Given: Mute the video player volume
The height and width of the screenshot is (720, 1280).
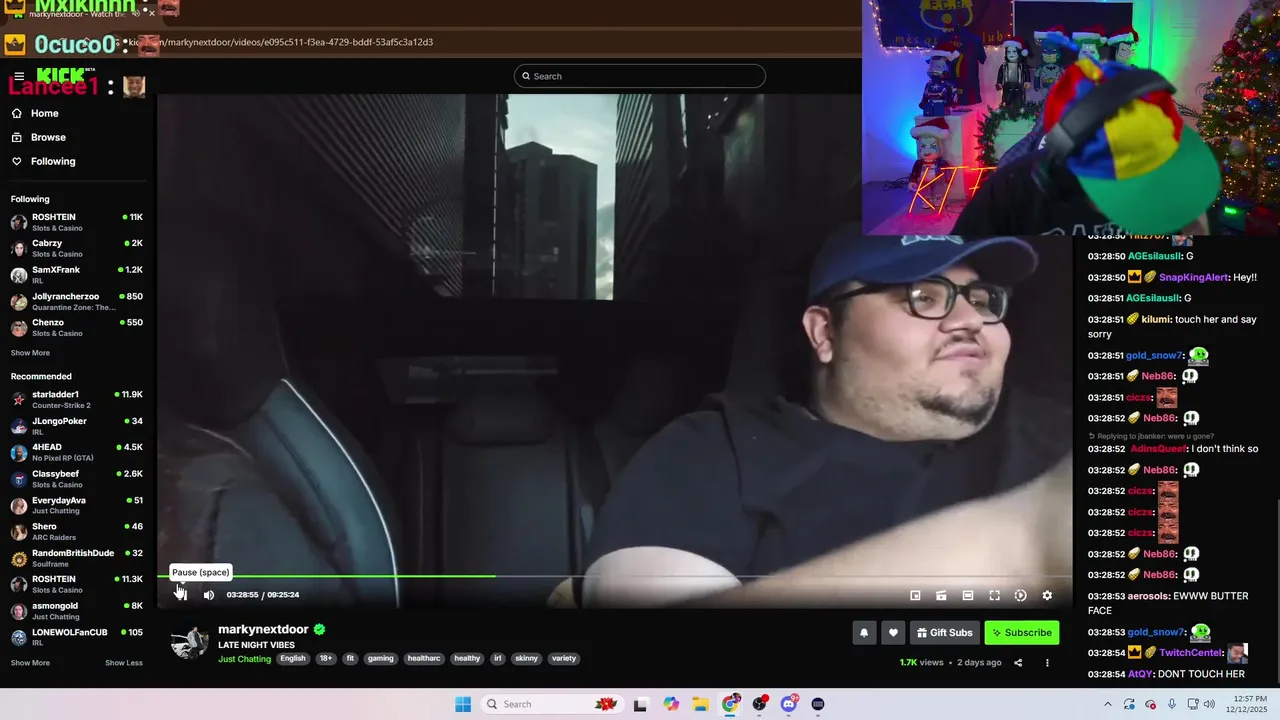Looking at the screenshot, I should coord(209,595).
